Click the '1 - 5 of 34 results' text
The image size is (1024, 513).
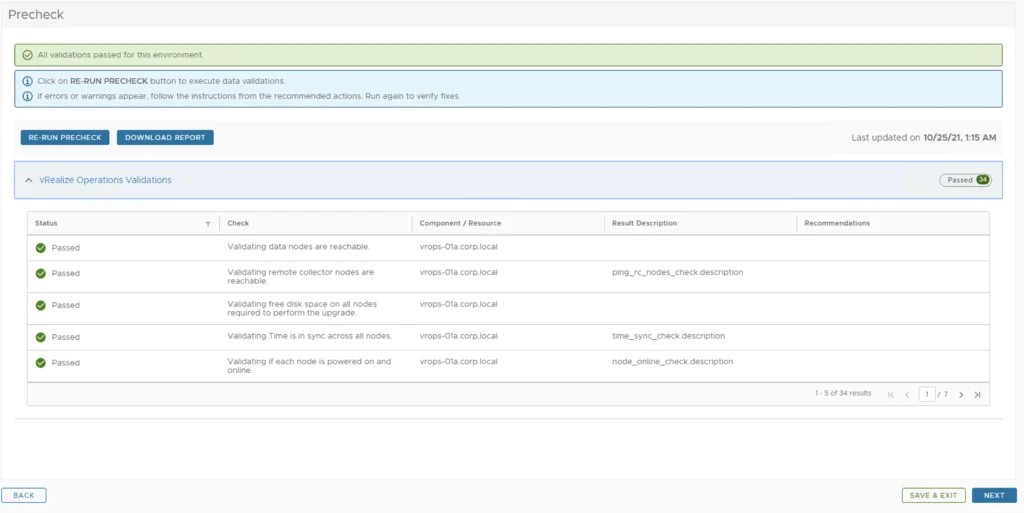(842, 394)
